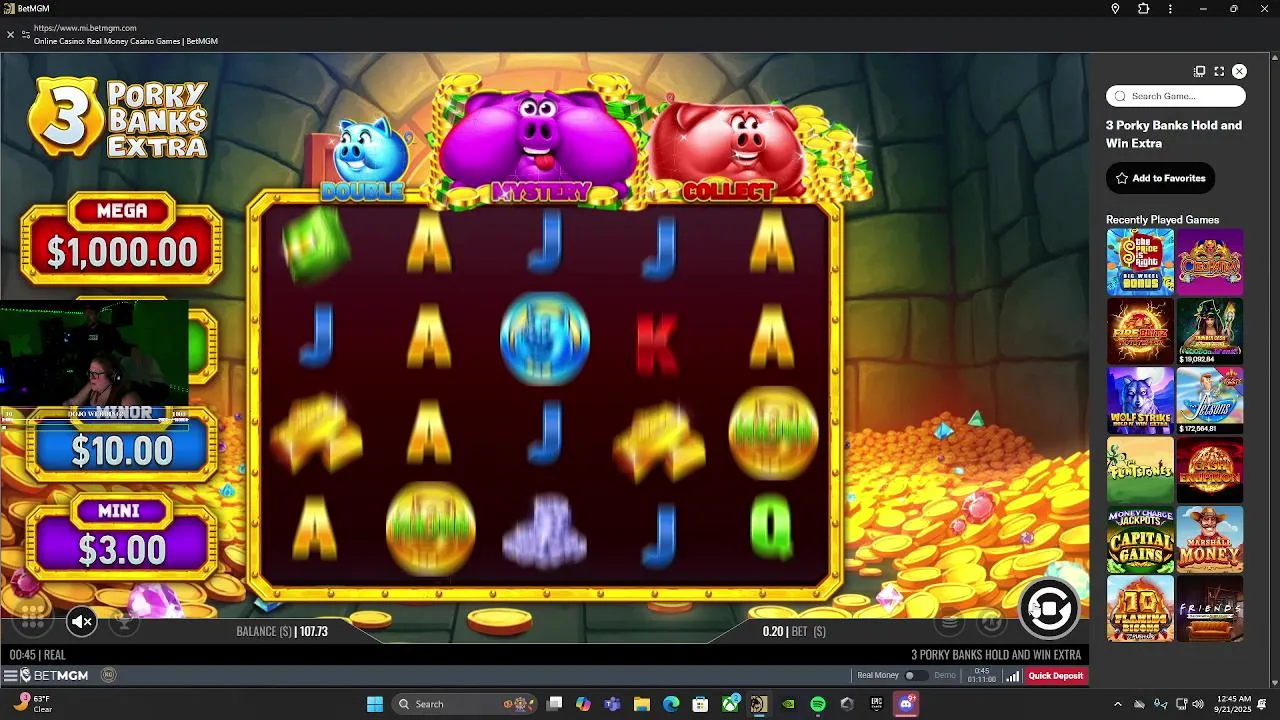Viewport: 1280px width, 720px height.
Task: Focus the Search Game field
Action: (1176, 96)
